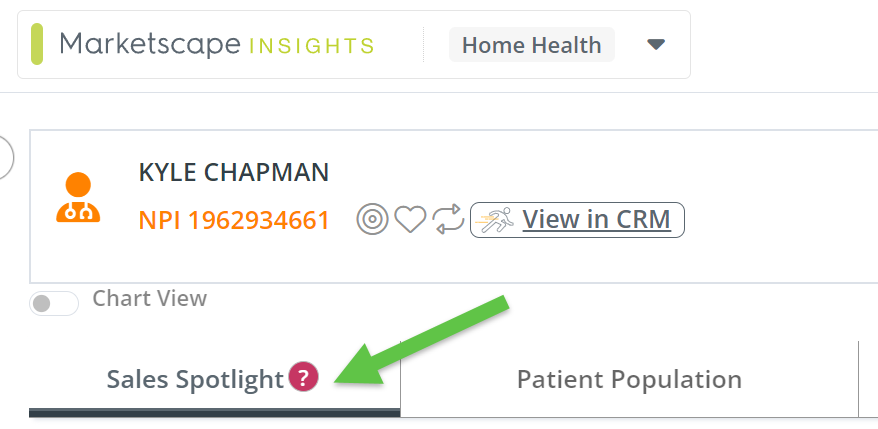Click the Marketscape wordmark text

(150, 44)
